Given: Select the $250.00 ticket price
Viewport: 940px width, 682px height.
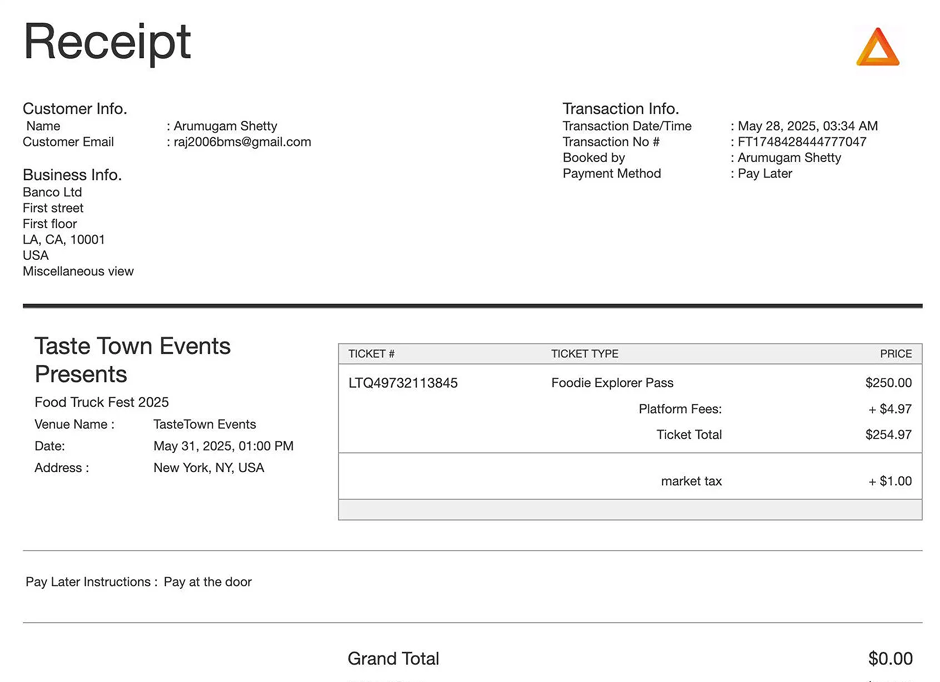Looking at the screenshot, I should click(888, 383).
